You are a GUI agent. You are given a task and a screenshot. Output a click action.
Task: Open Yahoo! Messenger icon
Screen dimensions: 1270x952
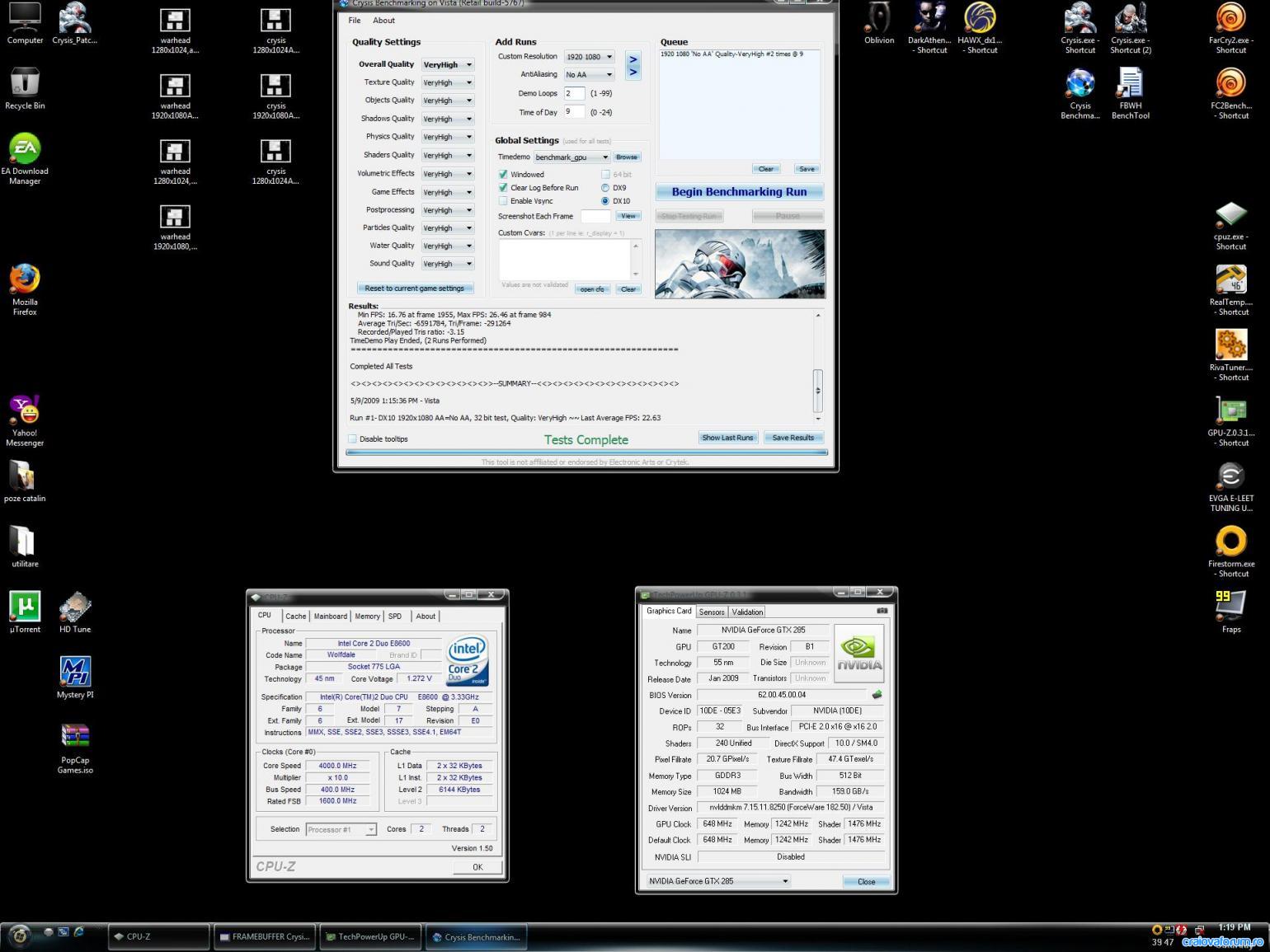[x=25, y=420]
